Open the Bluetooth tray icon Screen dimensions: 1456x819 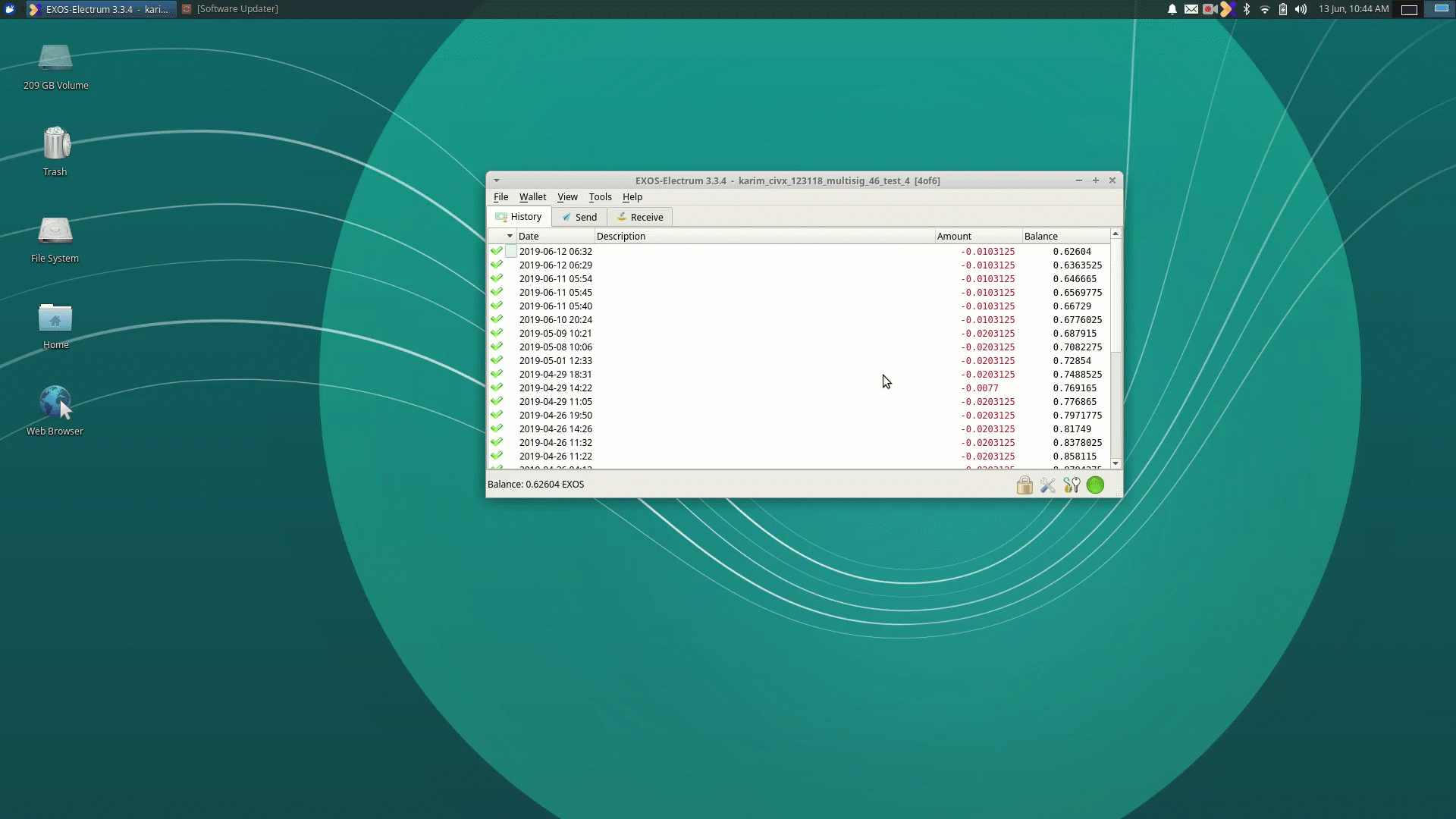click(1246, 9)
